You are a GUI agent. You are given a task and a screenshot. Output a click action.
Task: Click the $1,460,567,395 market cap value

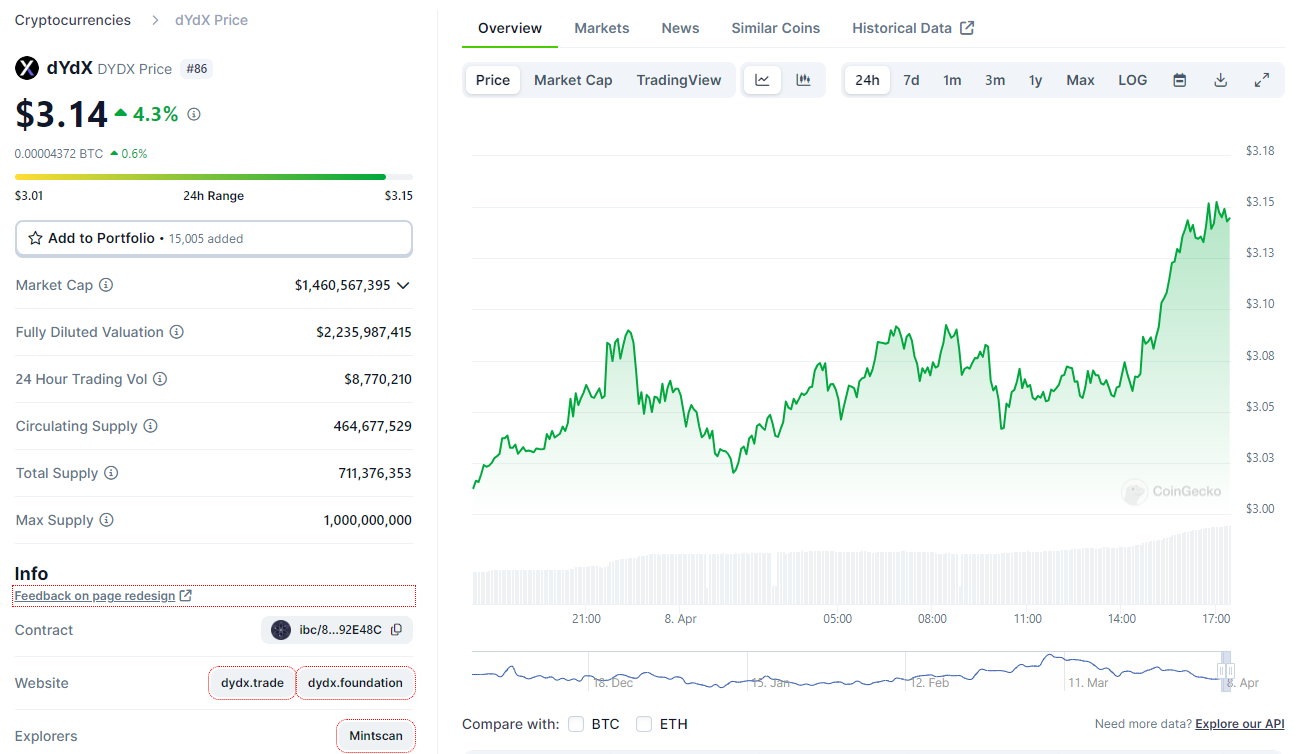(342, 285)
